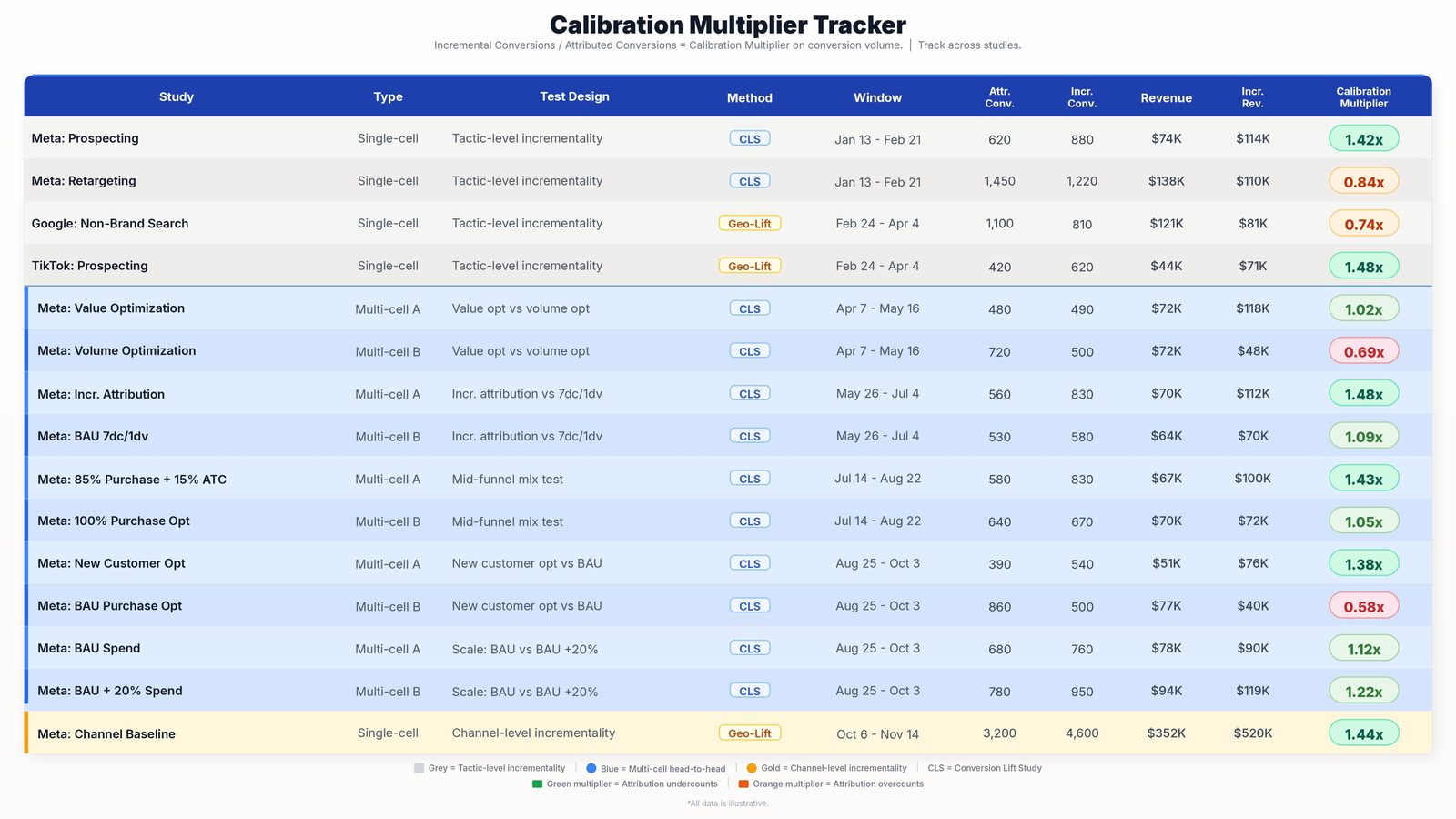Click the $352K revenue value

point(1166,733)
